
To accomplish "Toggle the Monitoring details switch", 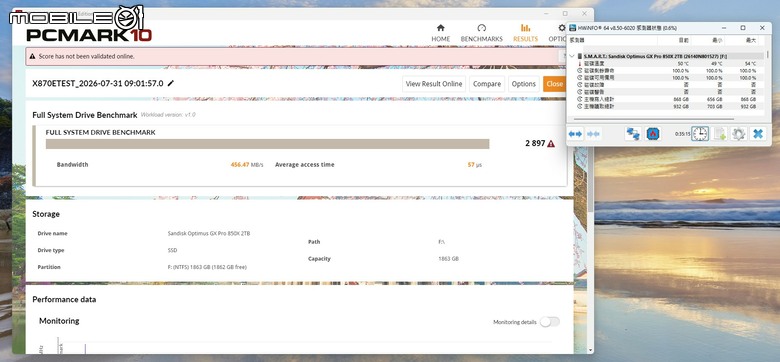I will point(550,322).
